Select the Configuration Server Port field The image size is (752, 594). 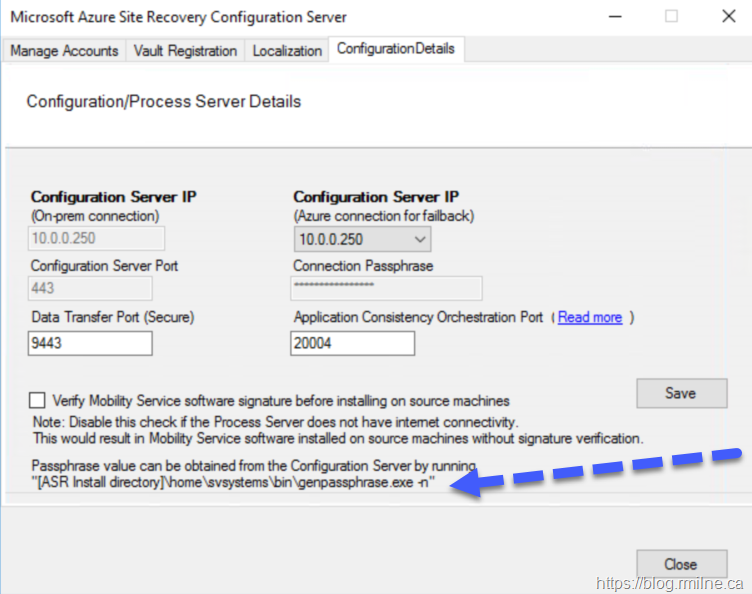(x=90, y=289)
